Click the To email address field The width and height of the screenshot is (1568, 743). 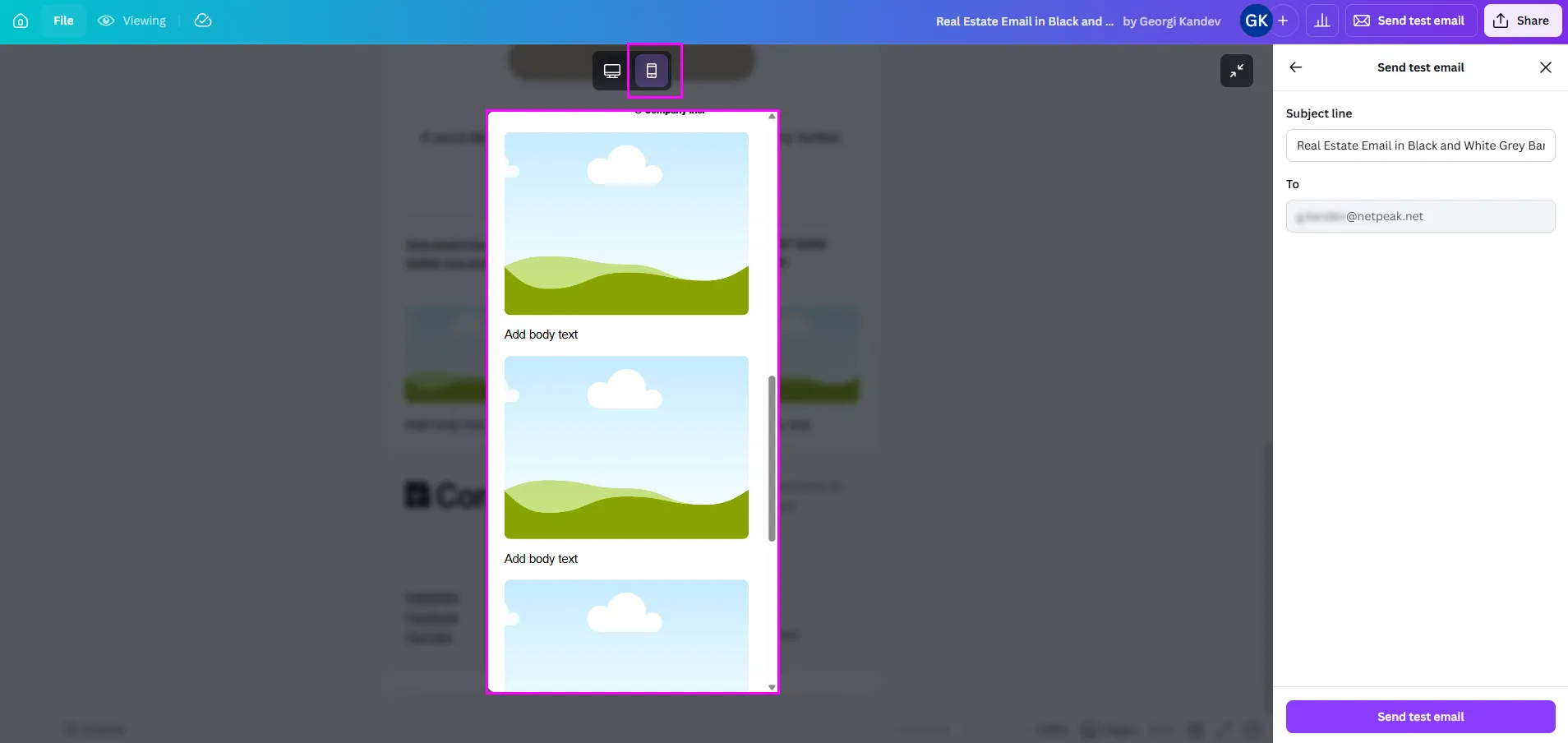tap(1420, 216)
